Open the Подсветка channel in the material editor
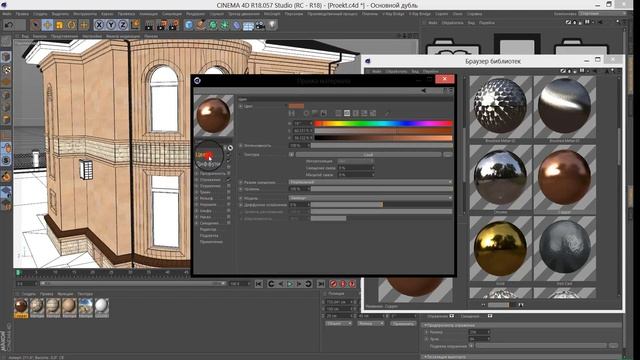Viewport: 640px width, 360px height. (x=209, y=236)
